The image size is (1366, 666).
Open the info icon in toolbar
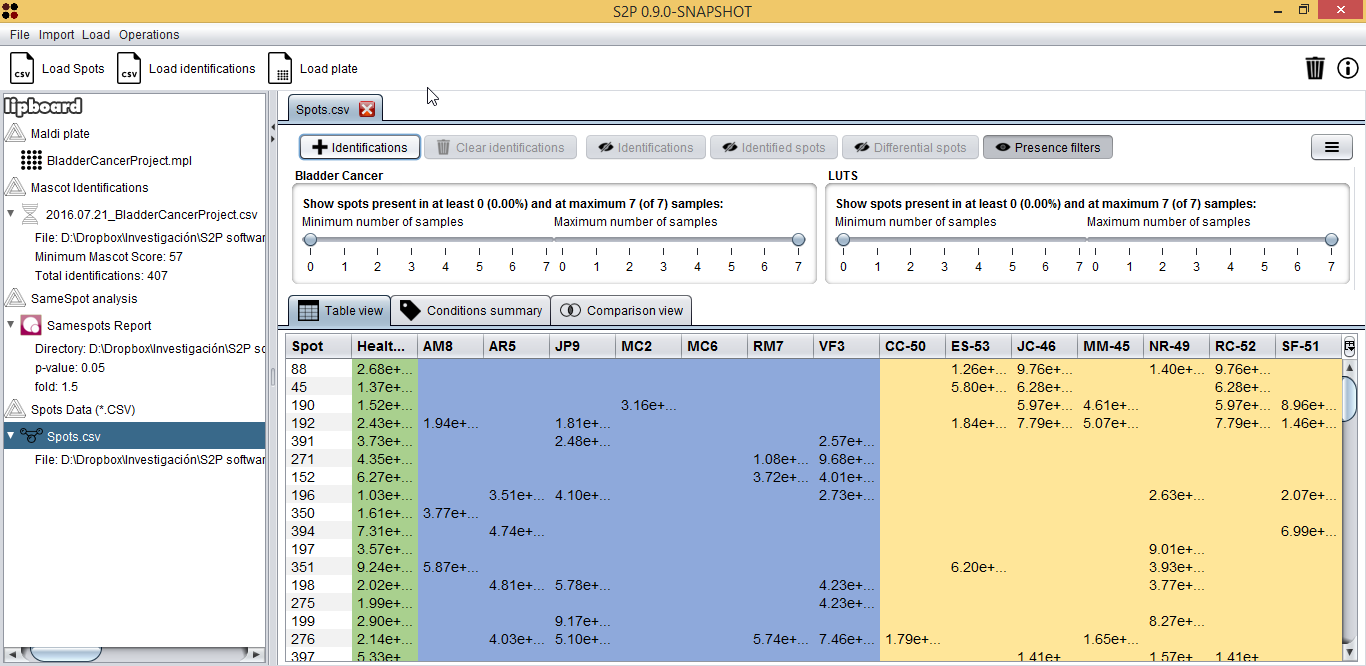(1348, 68)
